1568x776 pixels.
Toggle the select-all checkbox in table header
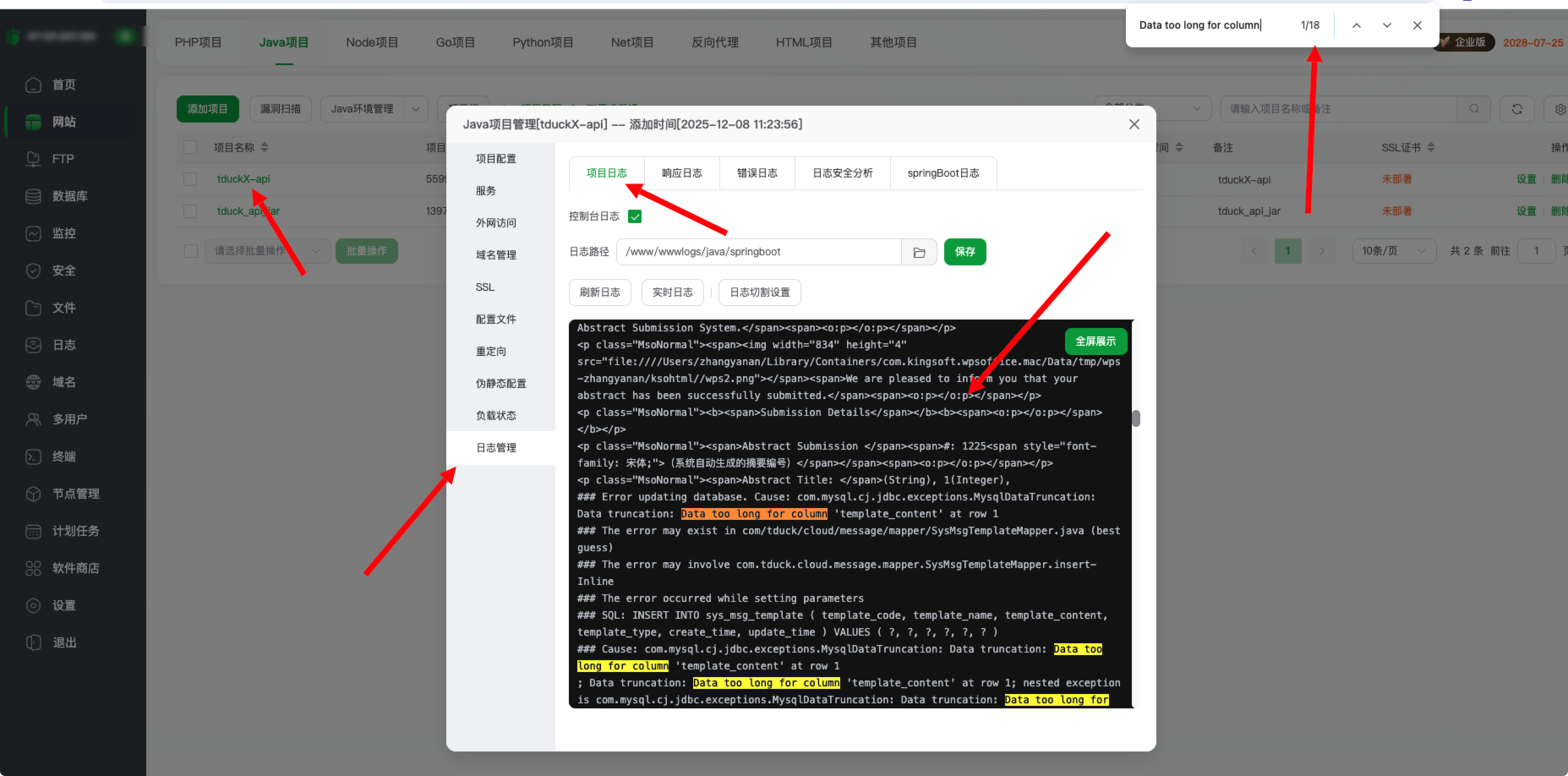(x=190, y=147)
